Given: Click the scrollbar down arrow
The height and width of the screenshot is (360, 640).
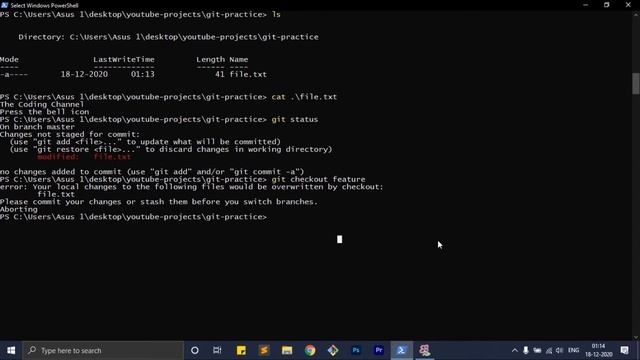Looking at the screenshot, I should click(636, 337).
